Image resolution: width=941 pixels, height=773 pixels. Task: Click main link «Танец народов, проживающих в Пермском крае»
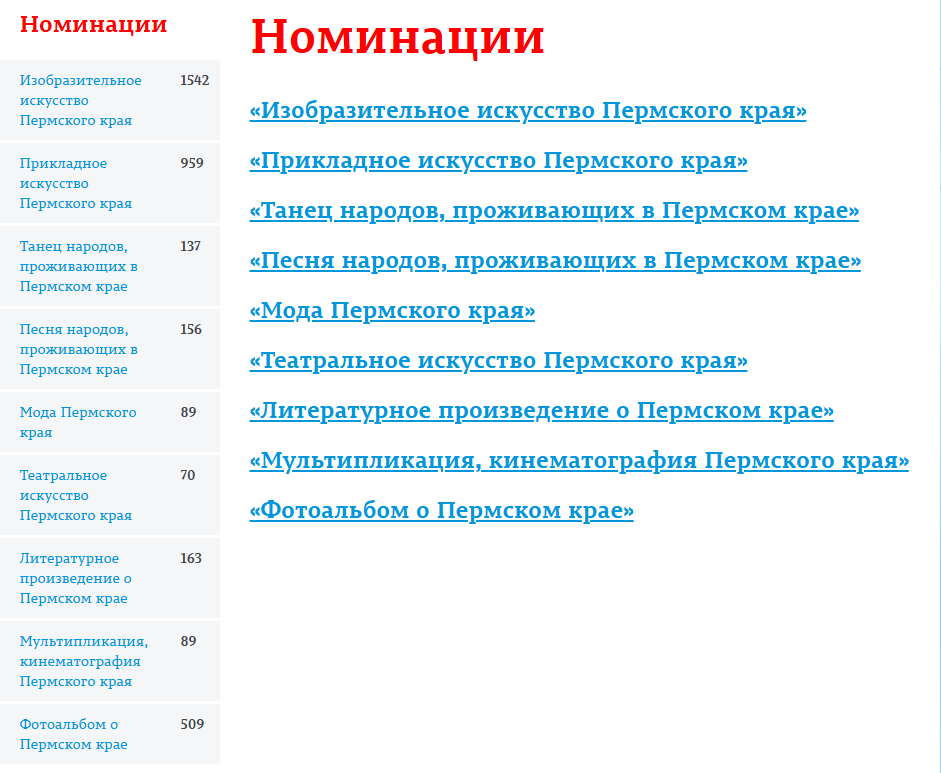tap(554, 211)
